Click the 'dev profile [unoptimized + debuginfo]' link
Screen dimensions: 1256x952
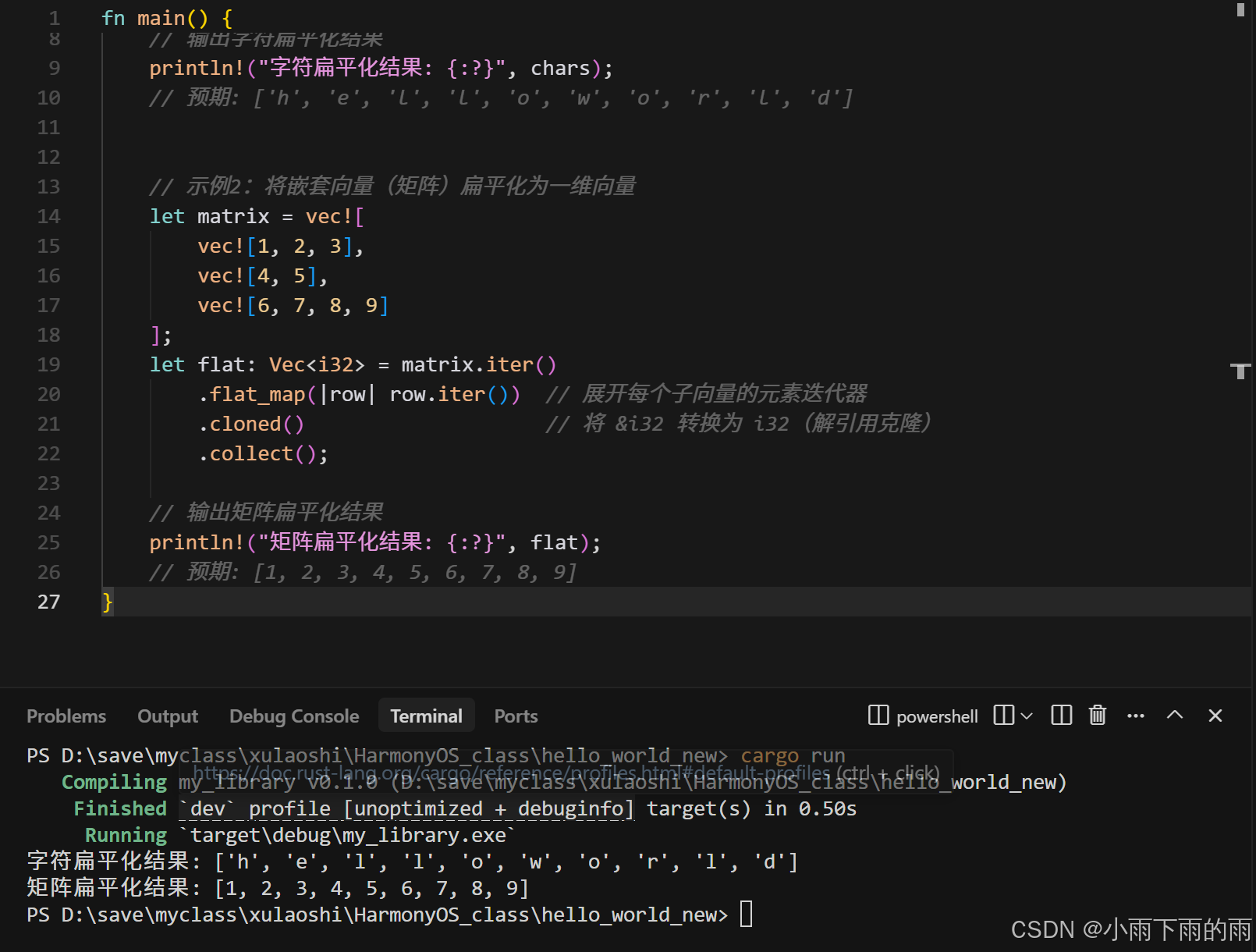coord(406,809)
